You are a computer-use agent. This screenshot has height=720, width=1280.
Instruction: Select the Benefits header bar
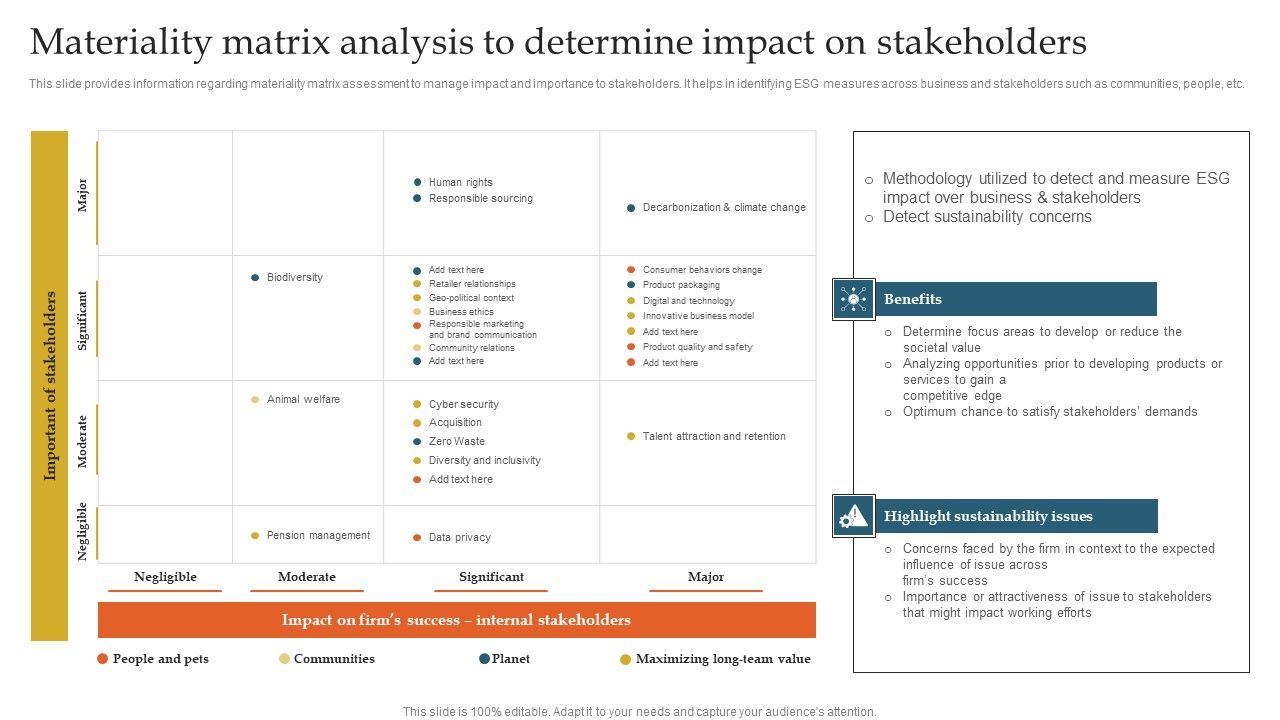pyautogui.click(x=1016, y=299)
